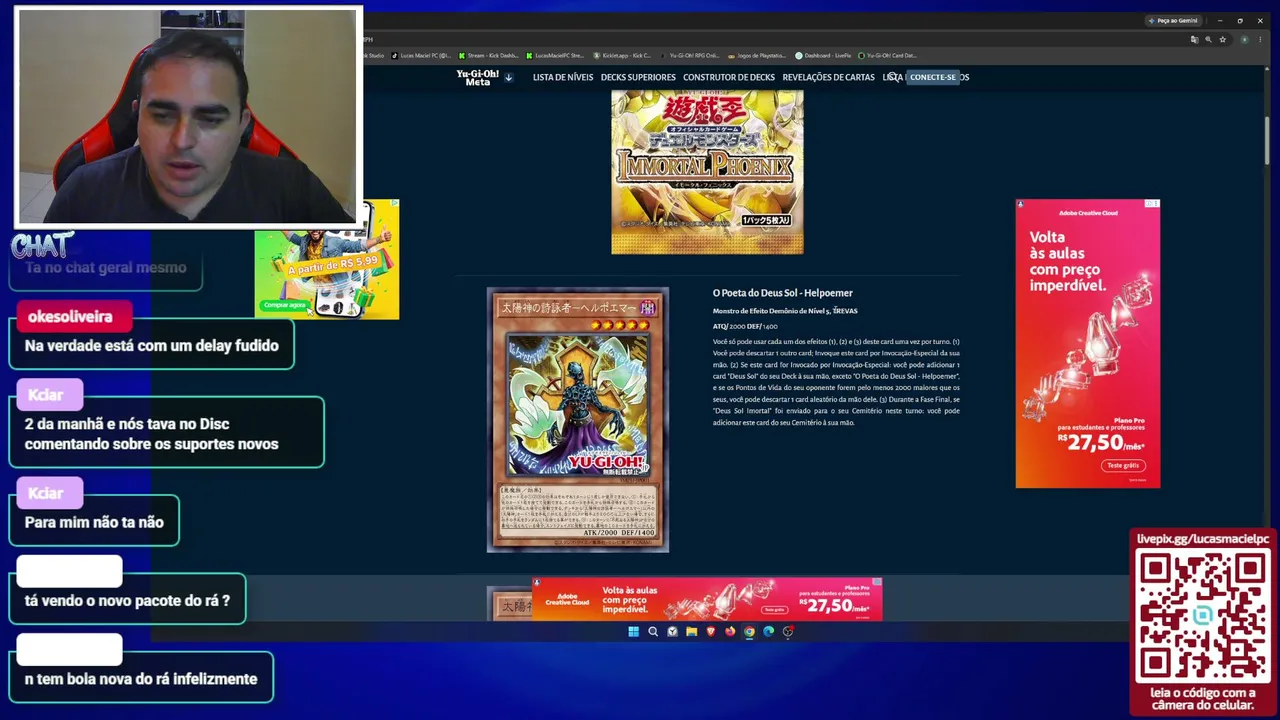
Task: Open the Revelações de Cartas menu
Action: 828,77
